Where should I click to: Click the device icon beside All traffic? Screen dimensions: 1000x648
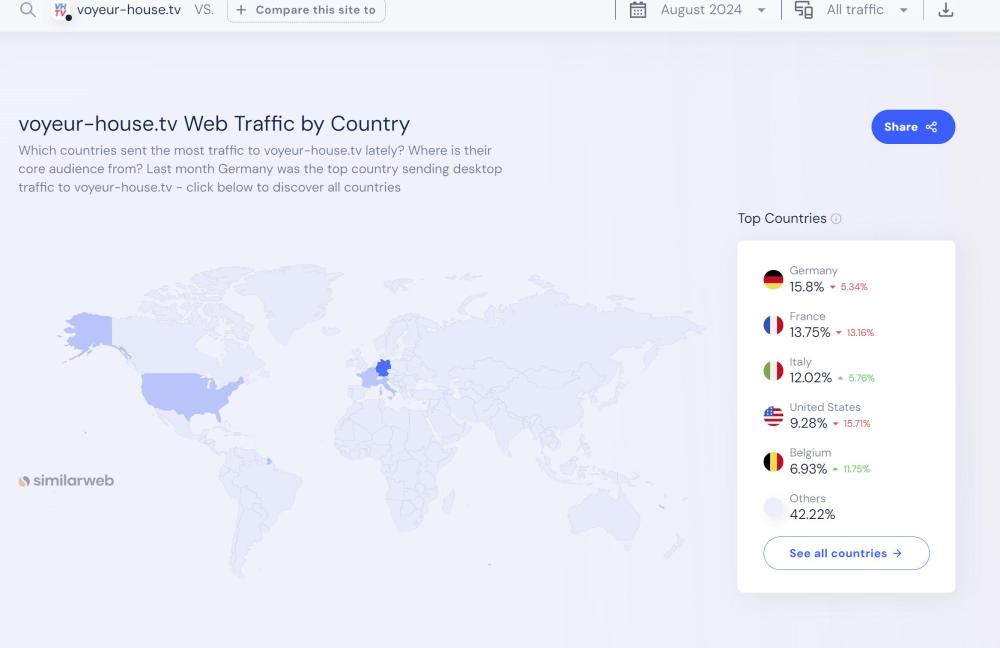coord(804,10)
